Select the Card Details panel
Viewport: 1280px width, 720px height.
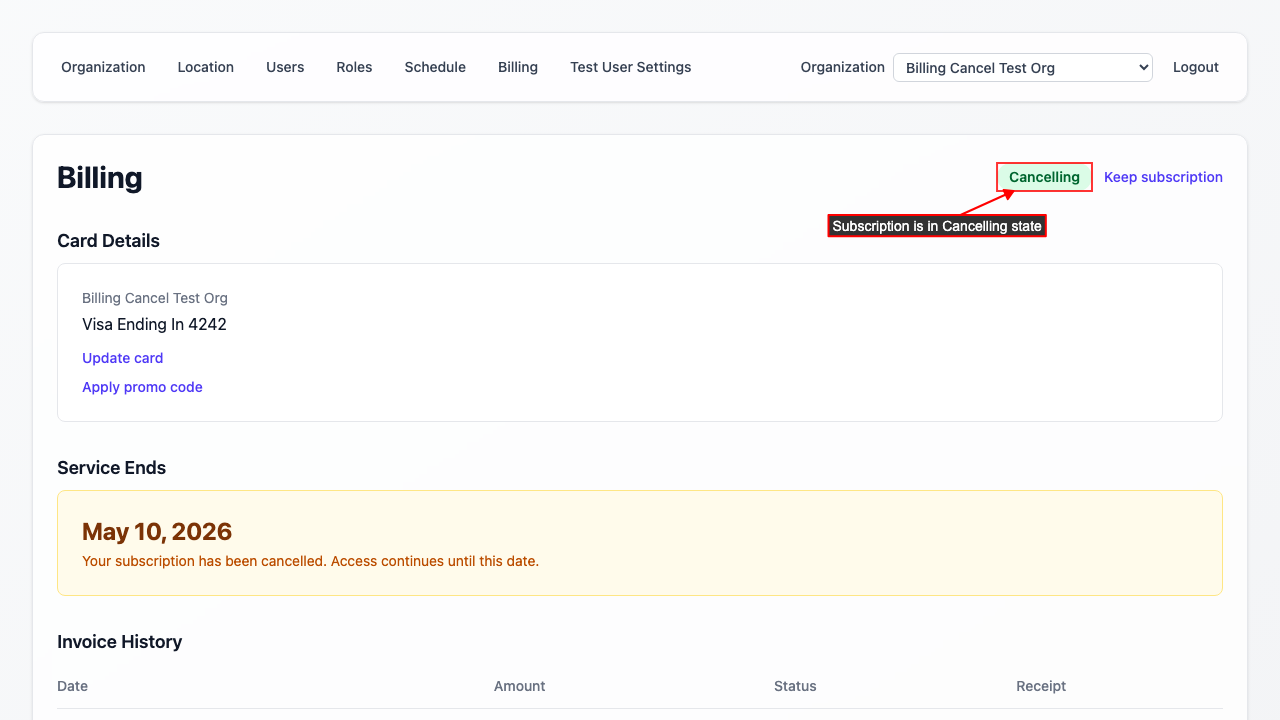click(640, 342)
